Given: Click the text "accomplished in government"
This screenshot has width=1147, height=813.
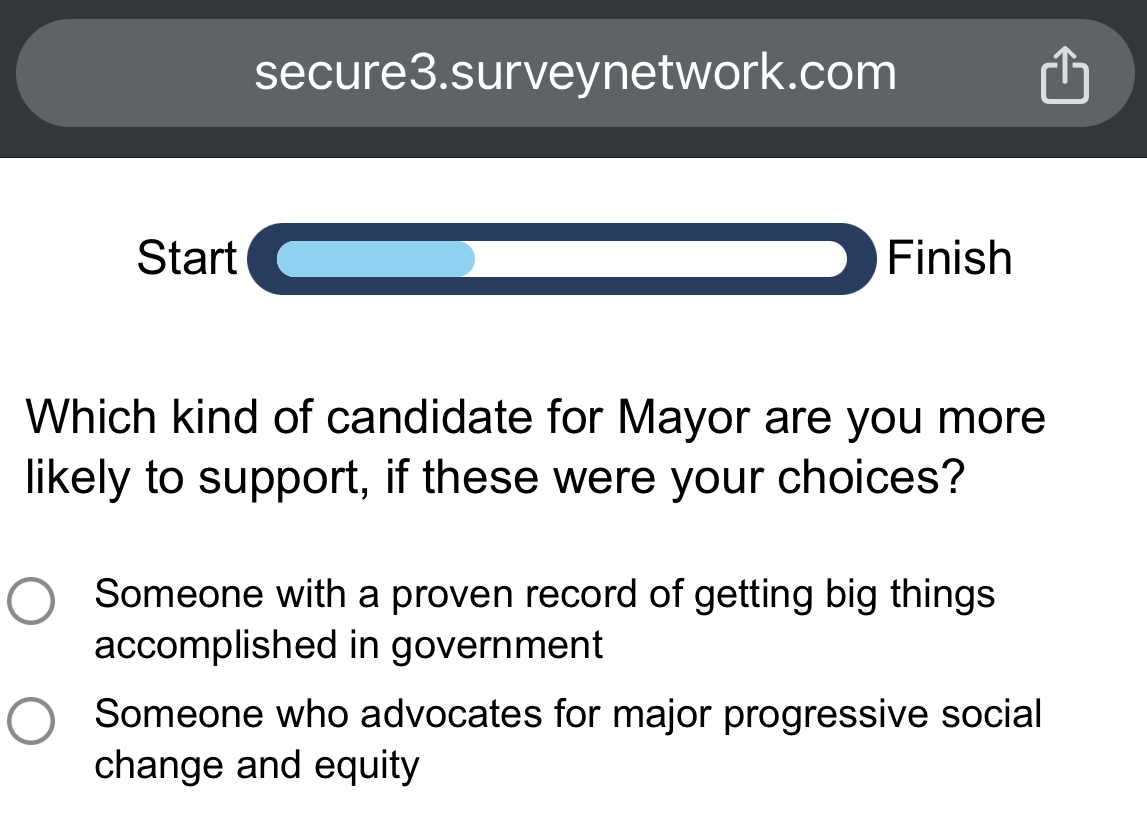Looking at the screenshot, I should [348, 645].
